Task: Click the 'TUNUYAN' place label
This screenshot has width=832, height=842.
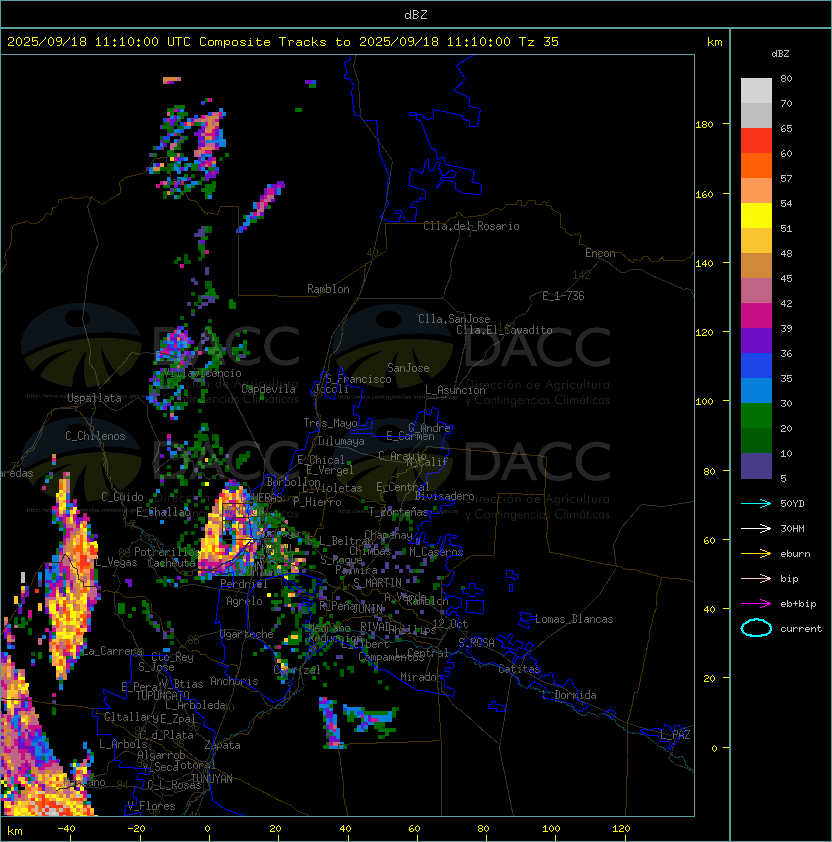Action: (x=212, y=779)
